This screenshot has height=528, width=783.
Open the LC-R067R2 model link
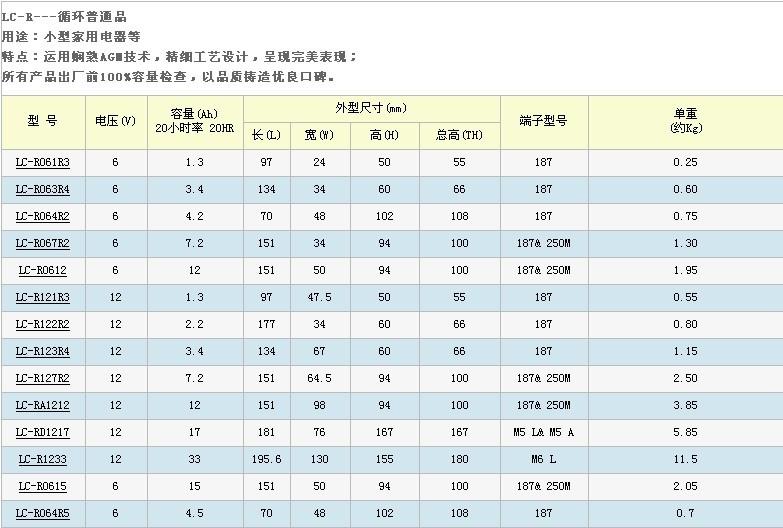click(x=42, y=243)
